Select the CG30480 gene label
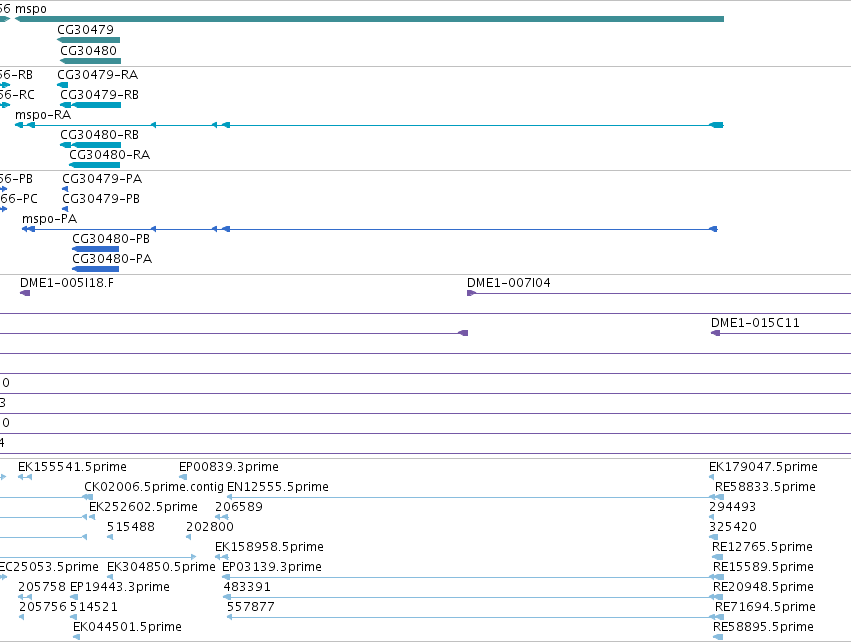Screen dimensions: 851x642 pyautogui.click(x=88, y=50)
